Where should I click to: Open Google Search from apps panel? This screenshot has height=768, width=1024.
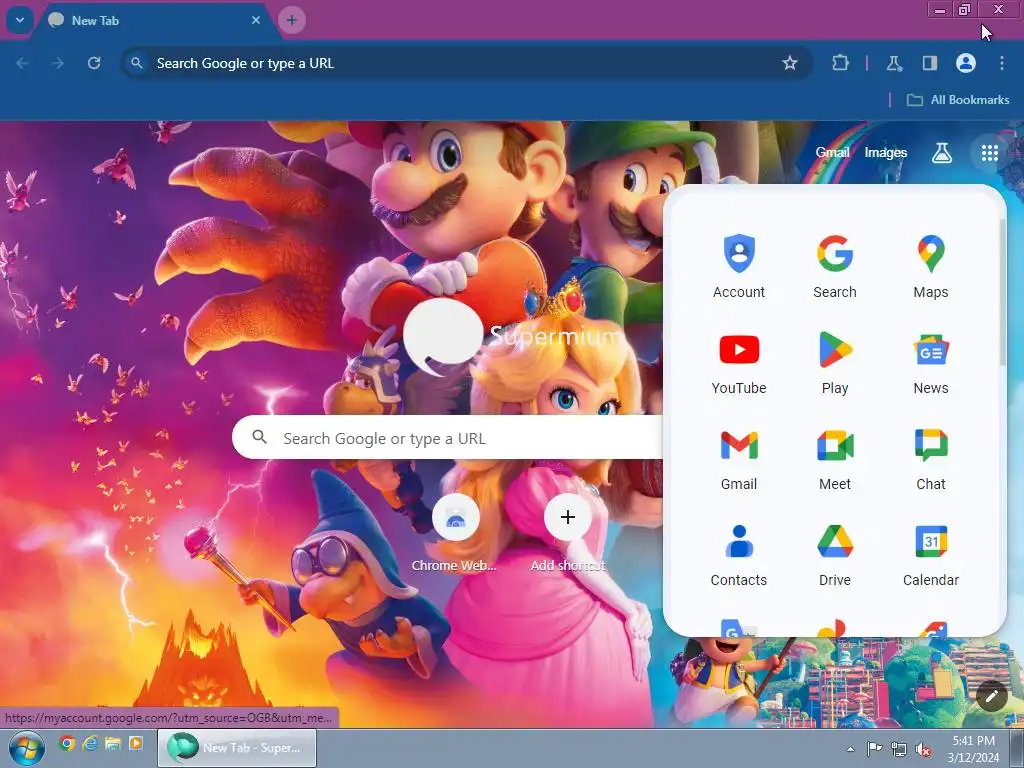[835, 266]
